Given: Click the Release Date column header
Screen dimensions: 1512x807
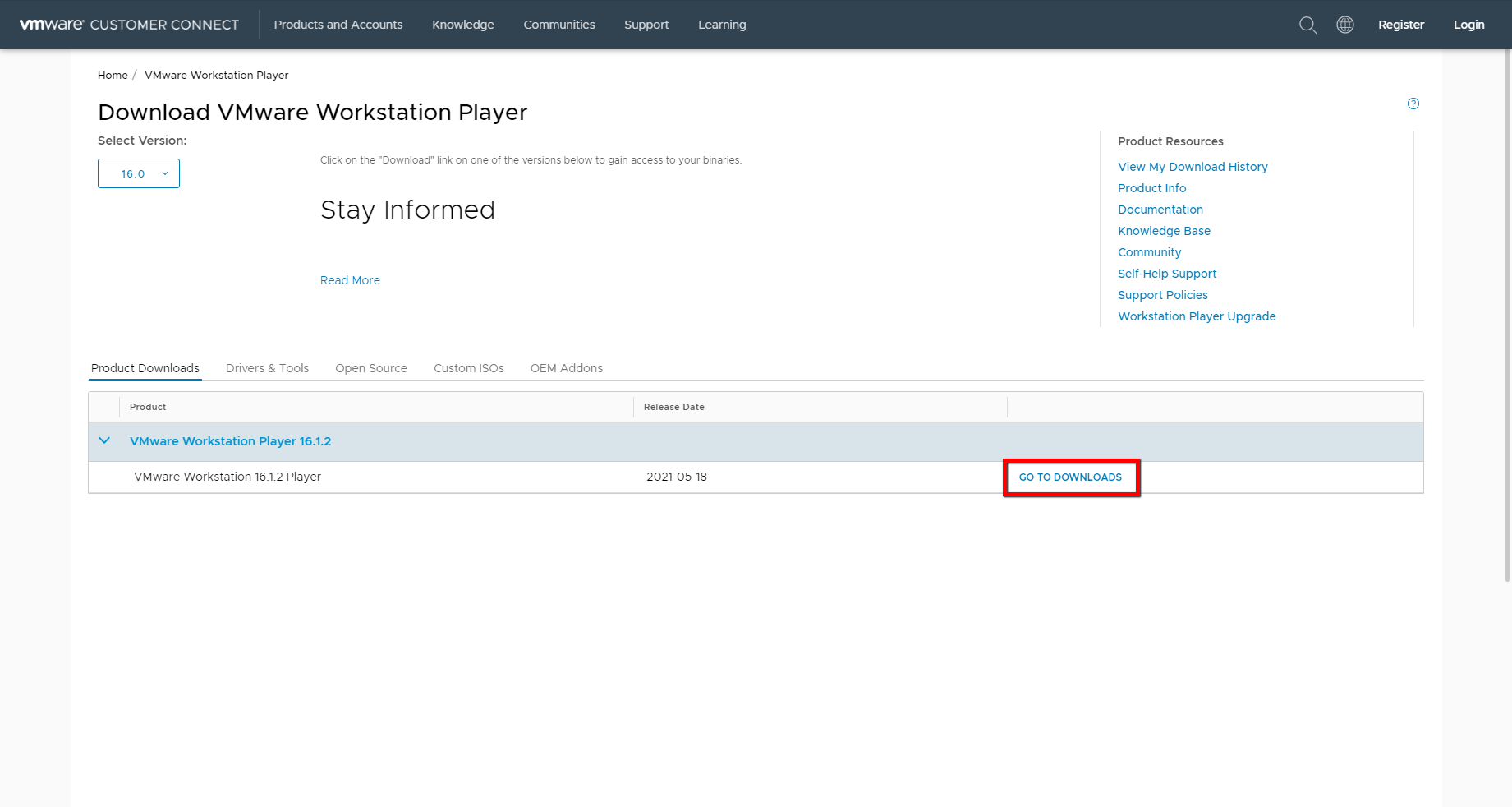Looking at the screenshot, I should click(674, 407).
